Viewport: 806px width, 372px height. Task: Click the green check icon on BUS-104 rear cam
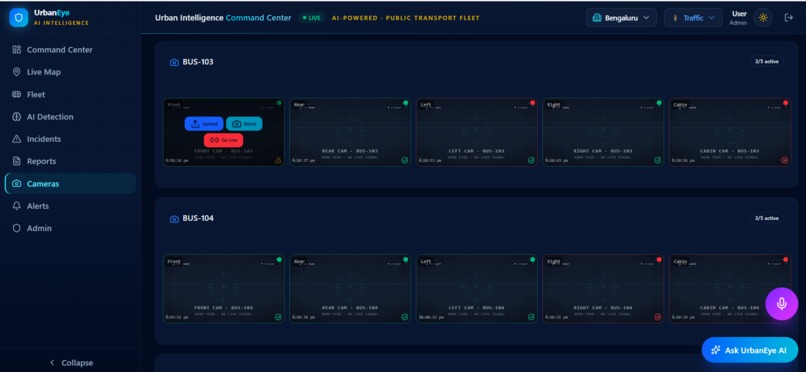405,317
